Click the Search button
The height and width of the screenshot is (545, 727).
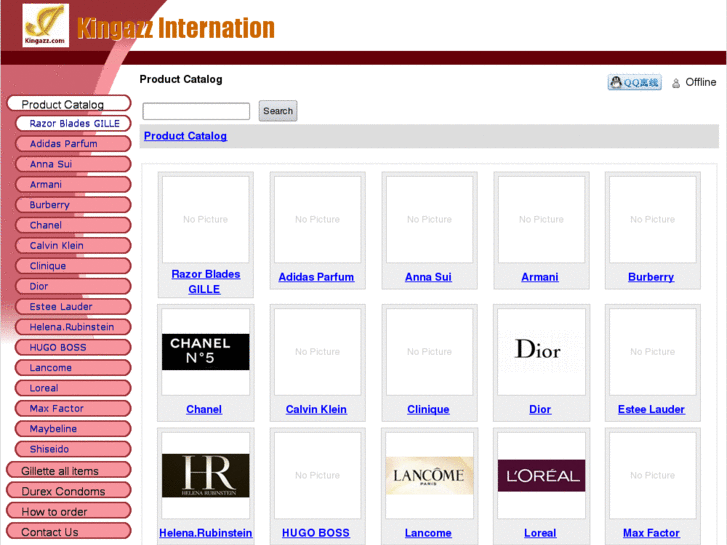pyautogui.click(x=278, y=111)
